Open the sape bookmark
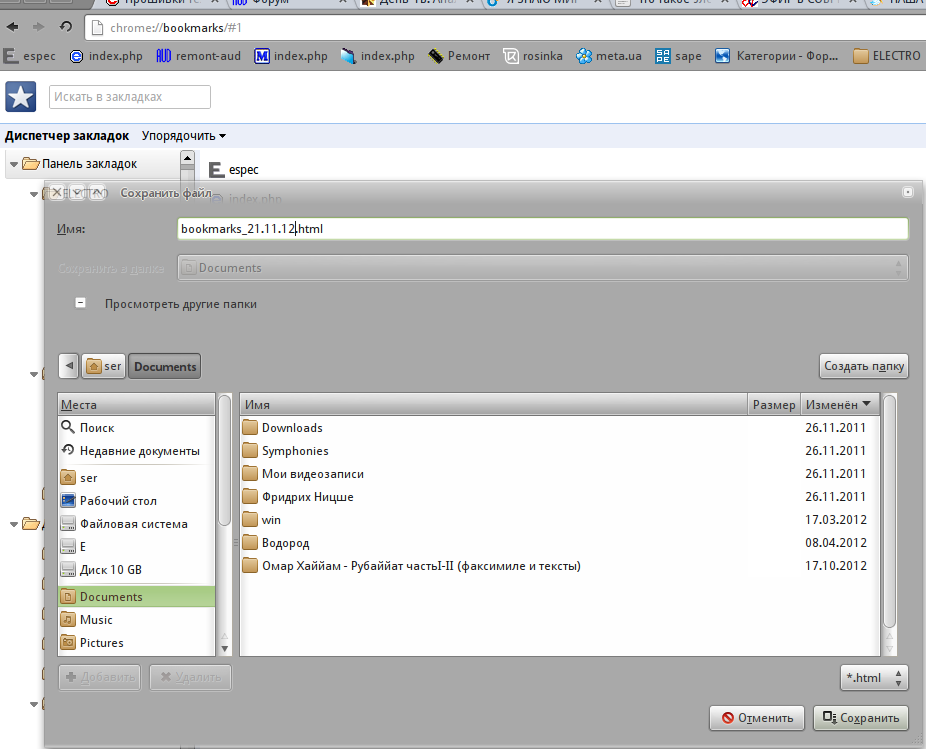926x749 pixels. (678, 56)
